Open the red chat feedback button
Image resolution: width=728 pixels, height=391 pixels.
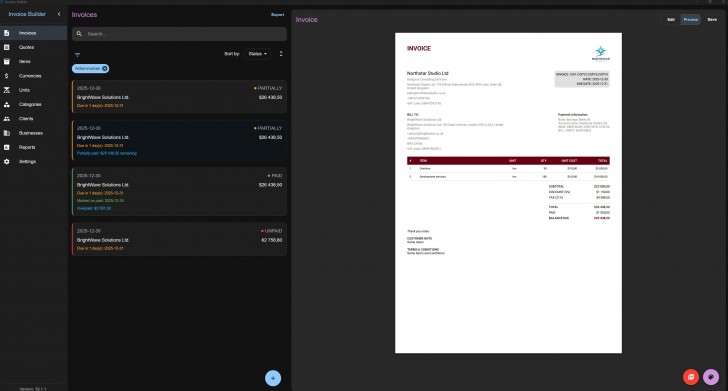[x=691, y=377]
